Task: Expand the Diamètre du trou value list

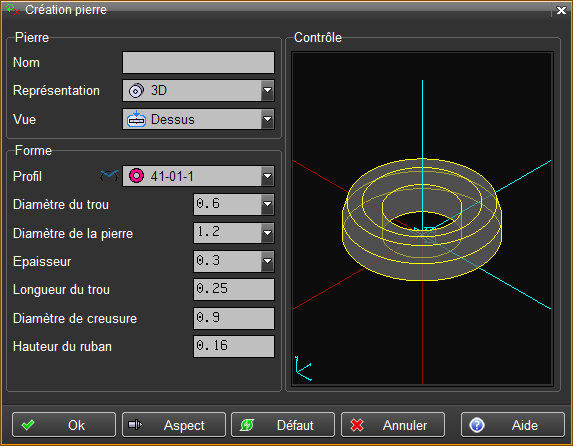Action: tap(267, 204)
